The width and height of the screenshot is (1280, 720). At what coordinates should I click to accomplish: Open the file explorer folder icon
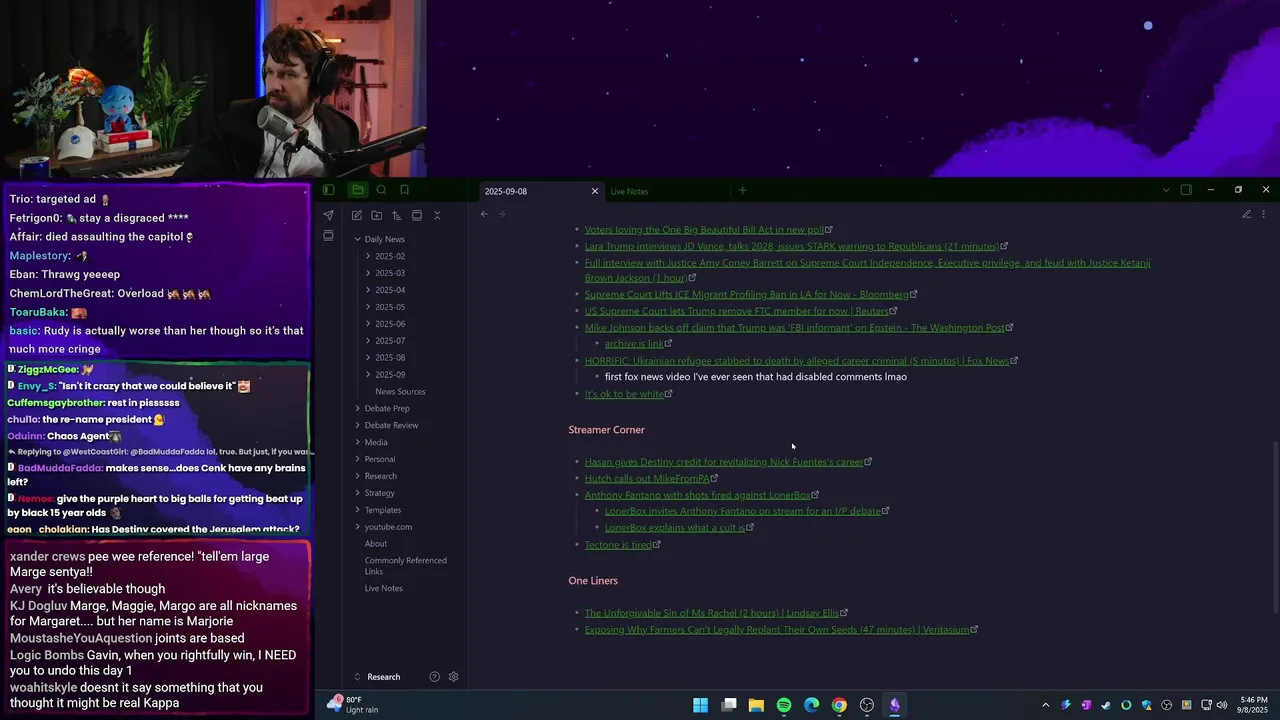pyautogui.click(x=357, y=190)
